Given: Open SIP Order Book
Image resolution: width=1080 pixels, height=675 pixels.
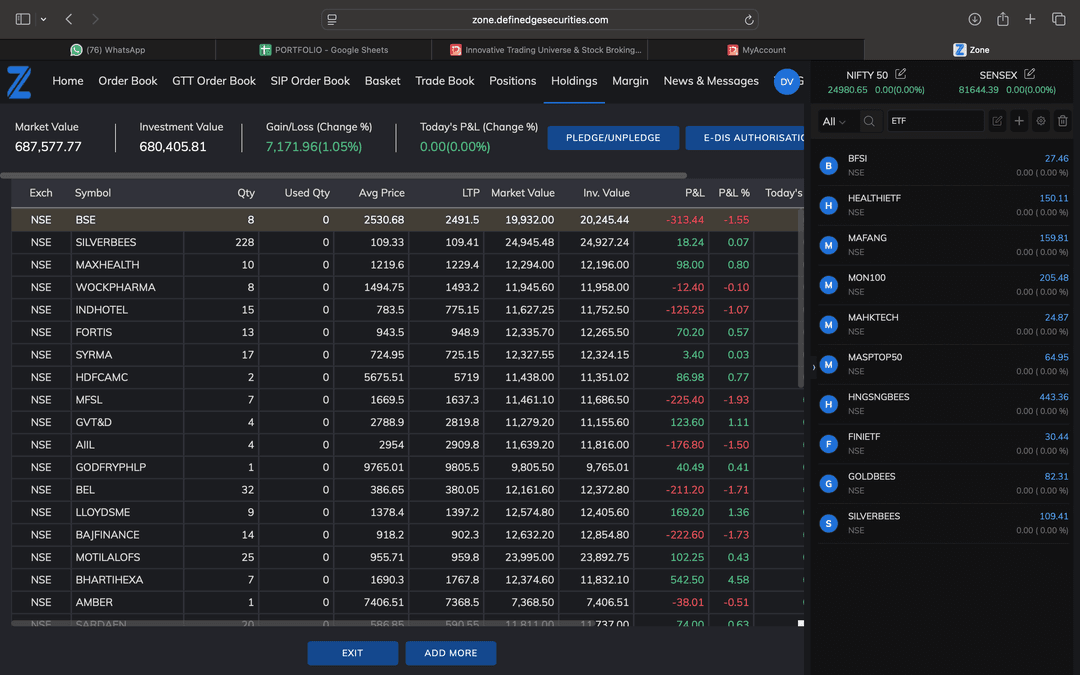Looking at the screenshot, I should click(310, 81).
